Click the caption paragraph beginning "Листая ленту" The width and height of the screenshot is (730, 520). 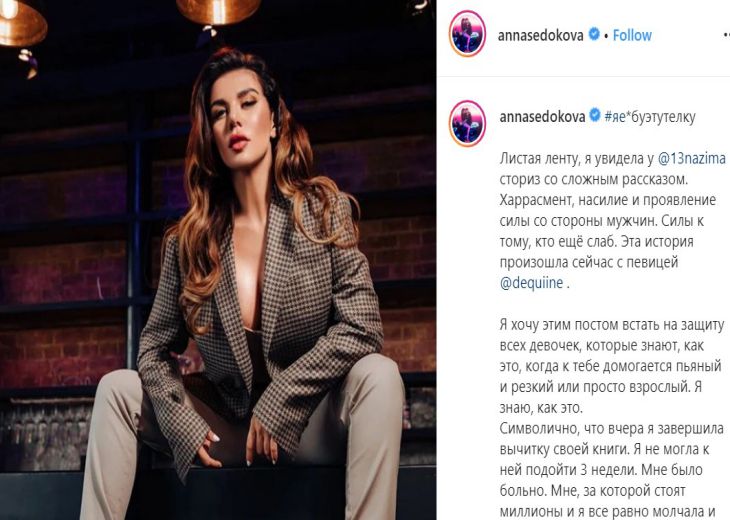point(613,221)
